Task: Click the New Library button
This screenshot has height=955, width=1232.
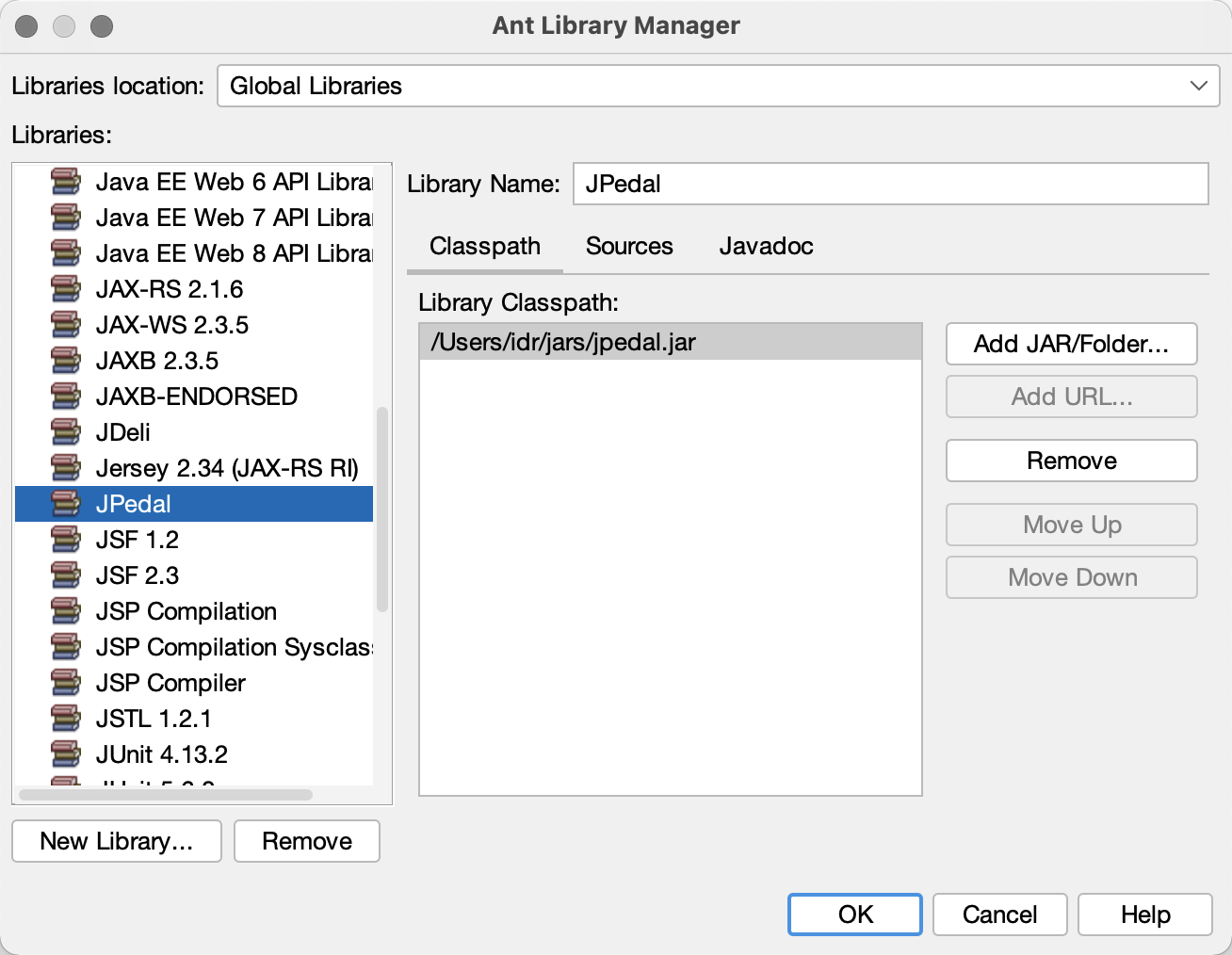Action: pos(116,841)
